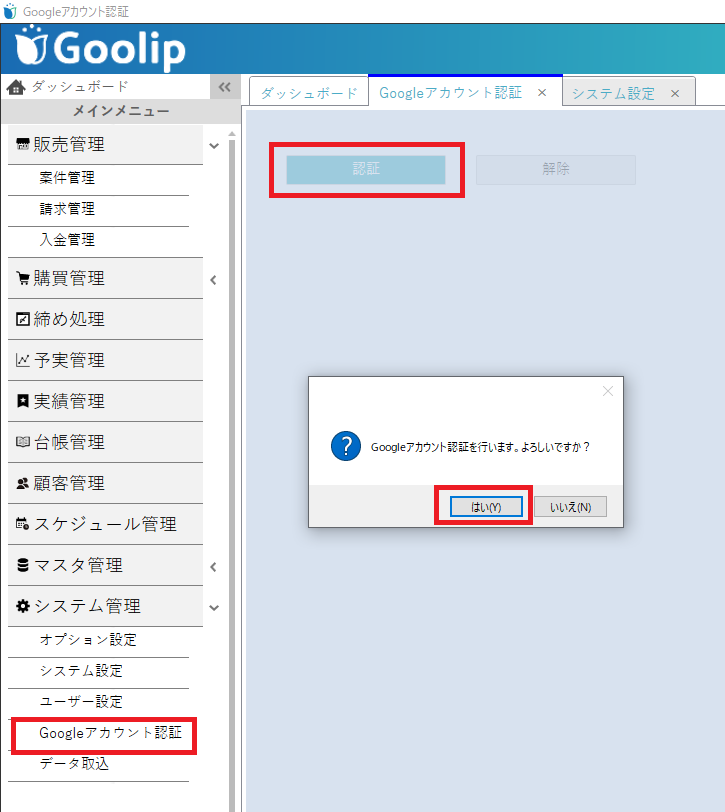Click the マスタ管理 database icon
The height and width of the screenshot is (812, 725).
pyautogui.click(x=23, y=565)
